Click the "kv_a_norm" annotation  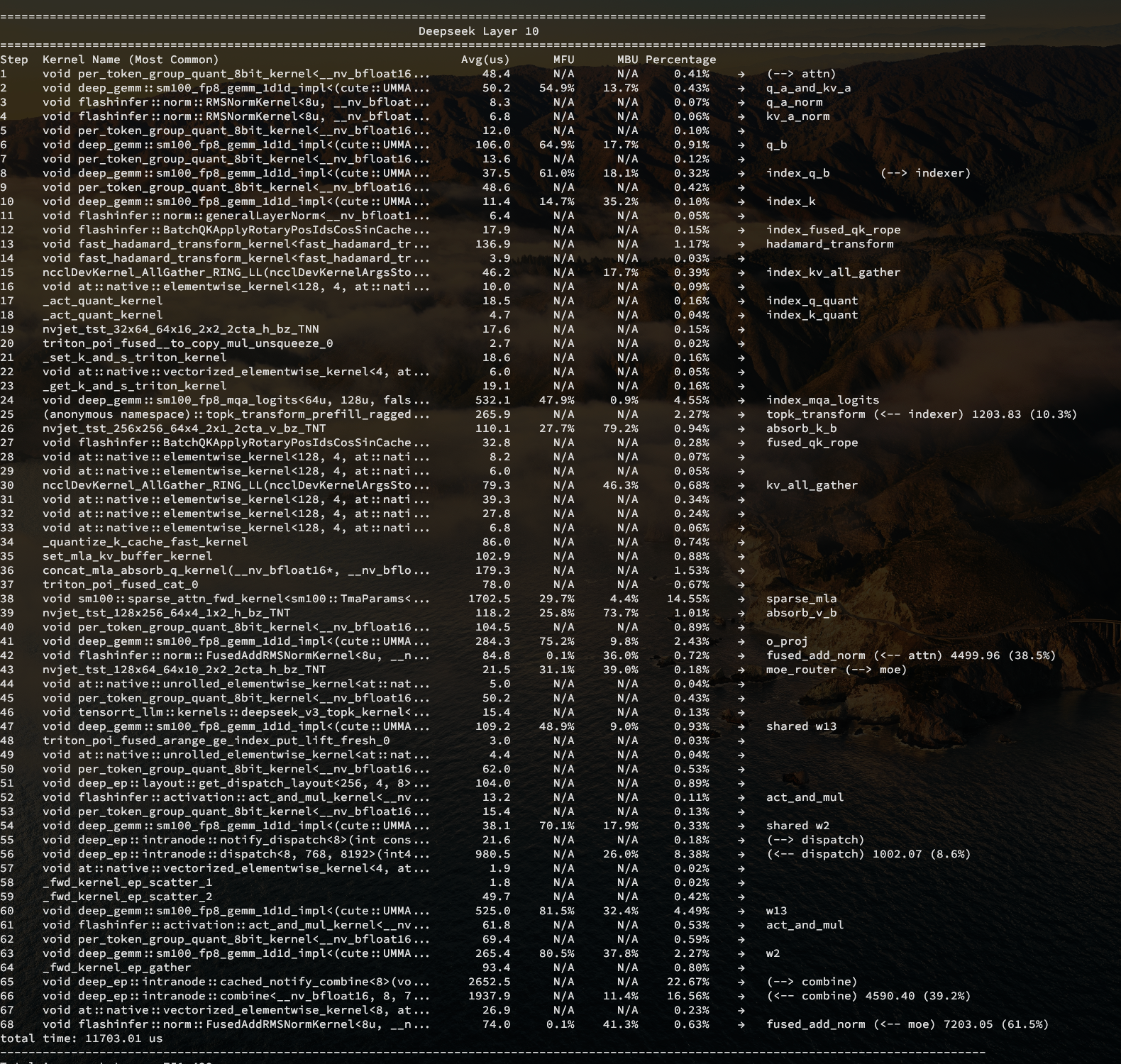point(797,116)
